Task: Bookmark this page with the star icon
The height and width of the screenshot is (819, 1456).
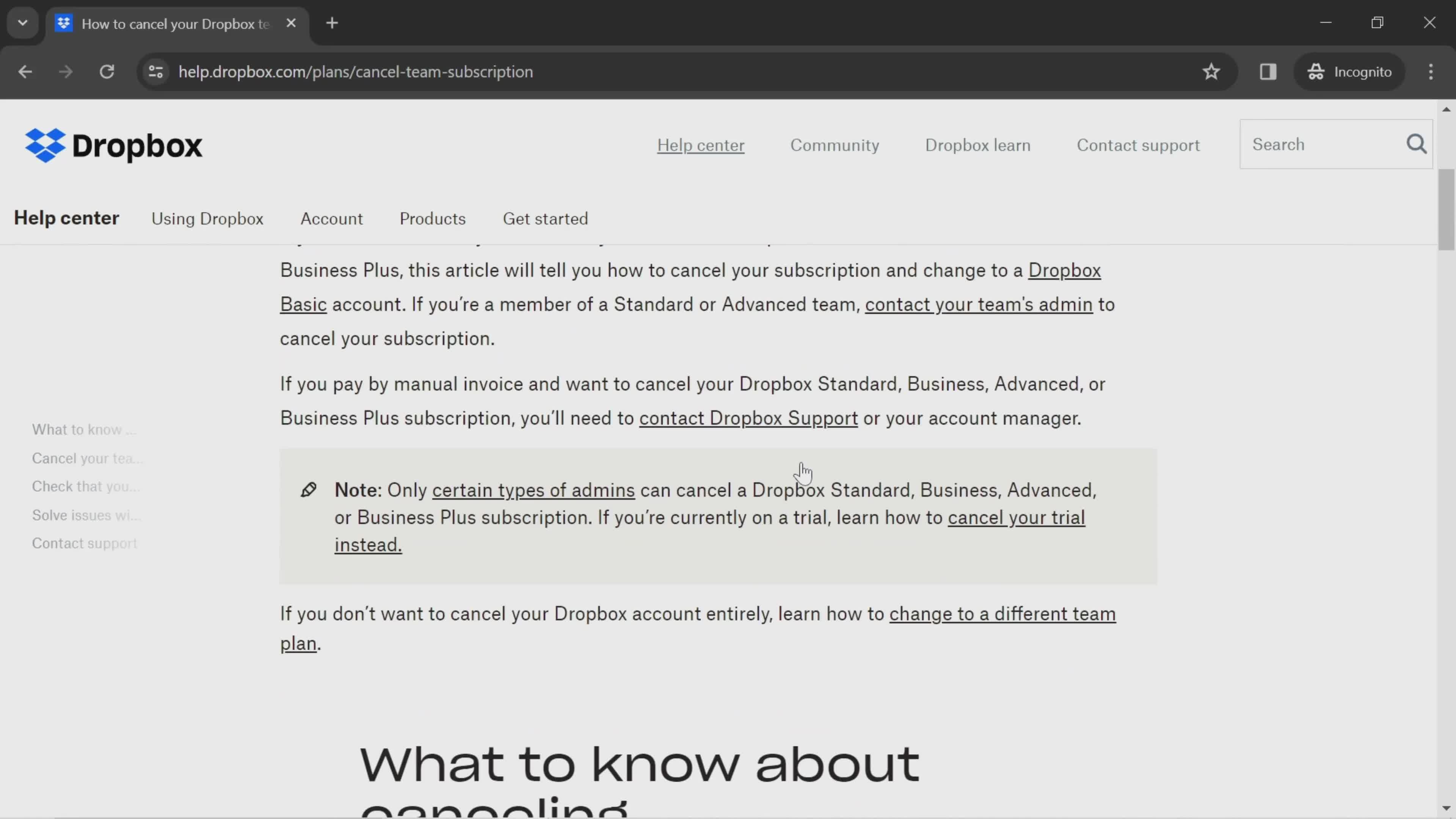Action: point(1211,72)
